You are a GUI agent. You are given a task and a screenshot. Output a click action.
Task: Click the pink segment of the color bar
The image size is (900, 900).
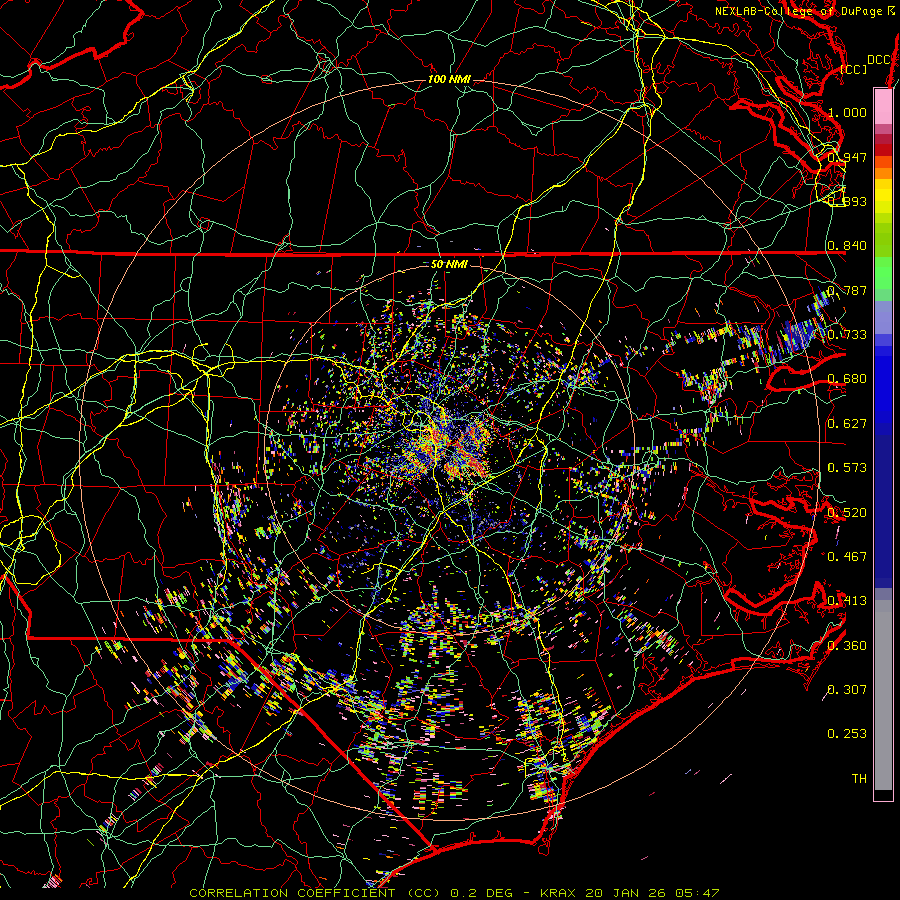click(x=883, y=107)
